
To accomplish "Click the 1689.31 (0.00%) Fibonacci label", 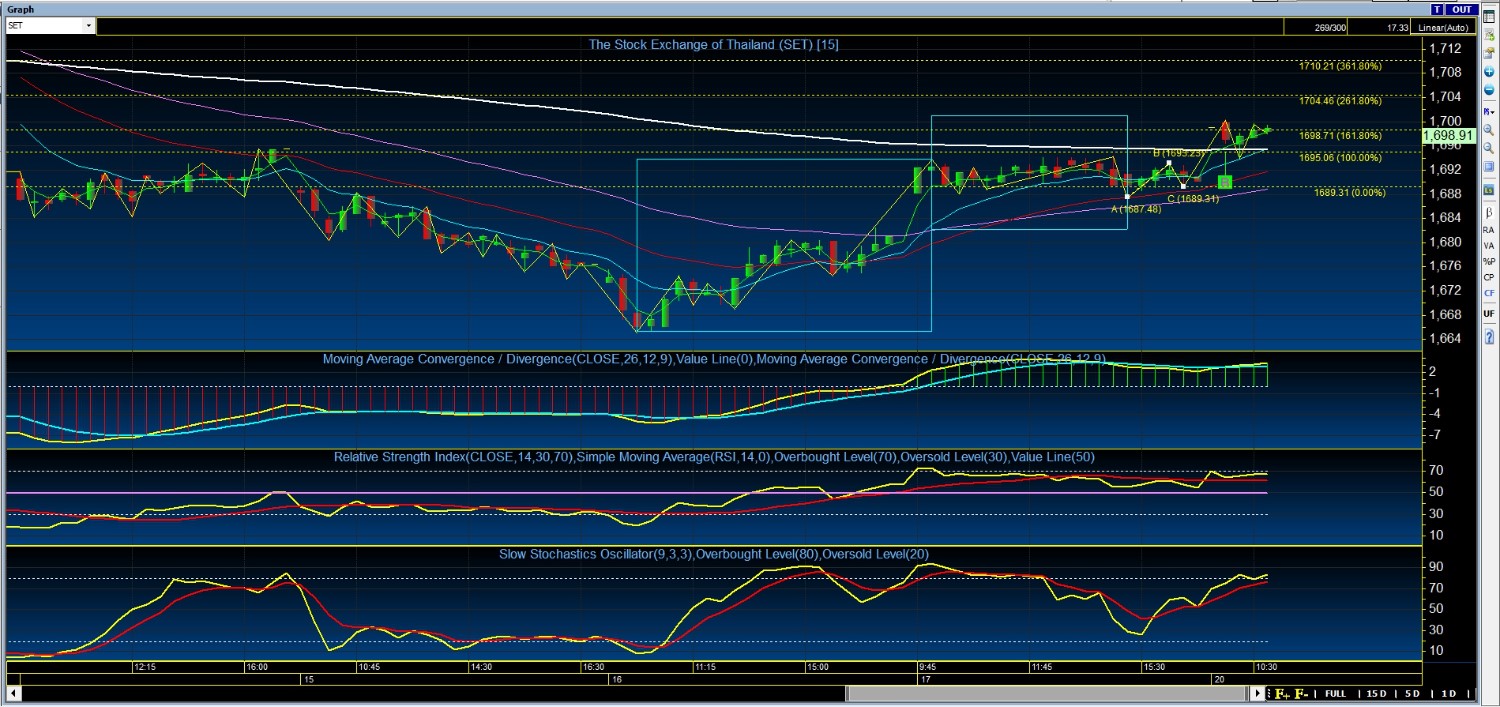I will (x=1348, y=193).
